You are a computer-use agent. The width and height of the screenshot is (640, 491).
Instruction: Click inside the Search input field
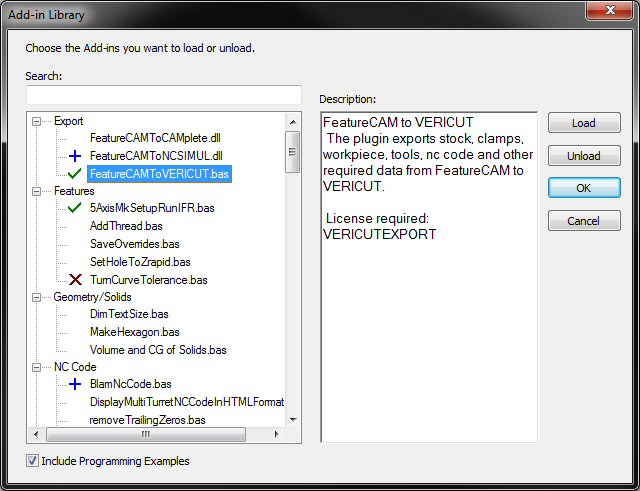click(x=164, y=95)
